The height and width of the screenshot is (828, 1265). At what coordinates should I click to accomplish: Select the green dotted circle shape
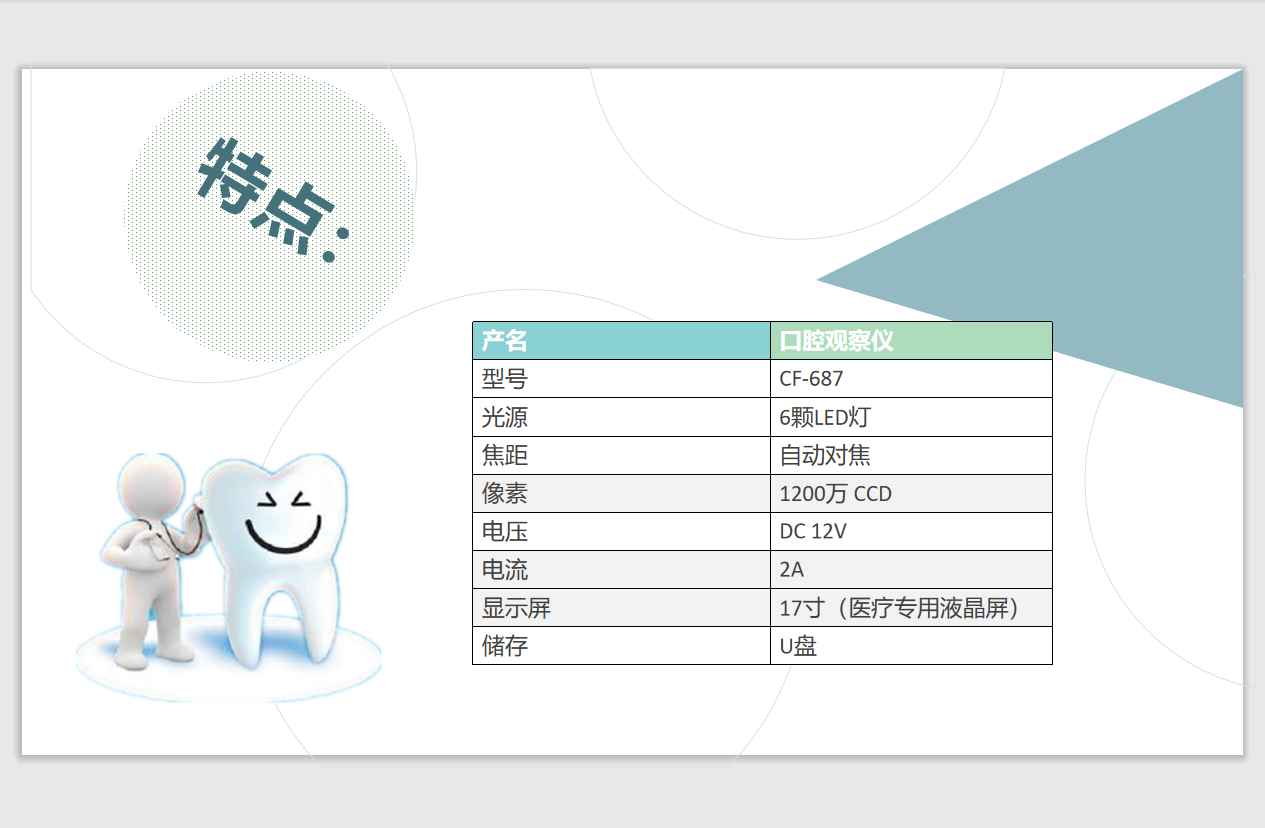[x=269, y=217]
